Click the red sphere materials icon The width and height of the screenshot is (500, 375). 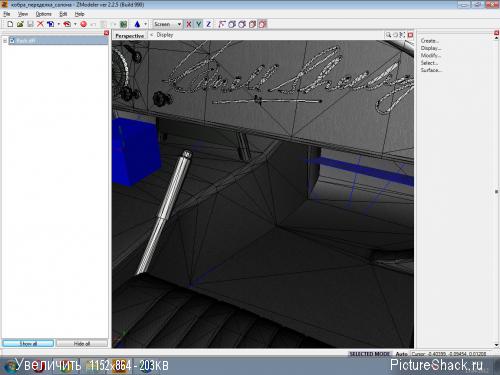[83, 24]
